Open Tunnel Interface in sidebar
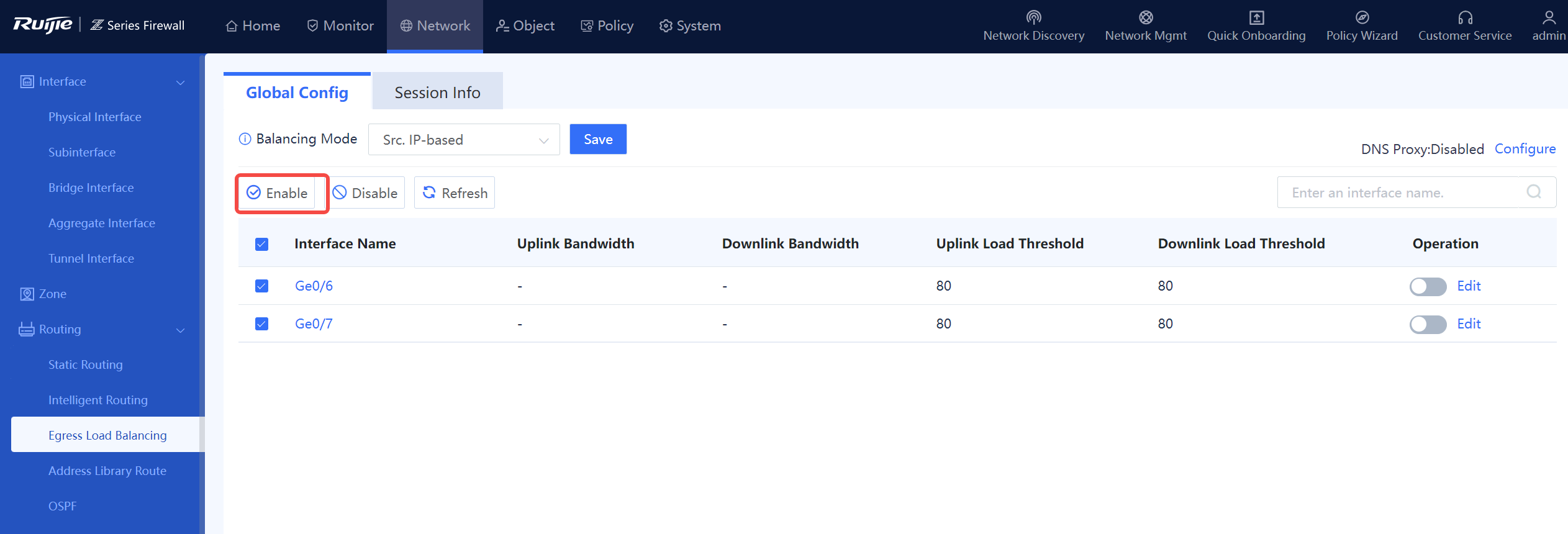This screenshot has width=1568, height=534. [x=91, y=258]
